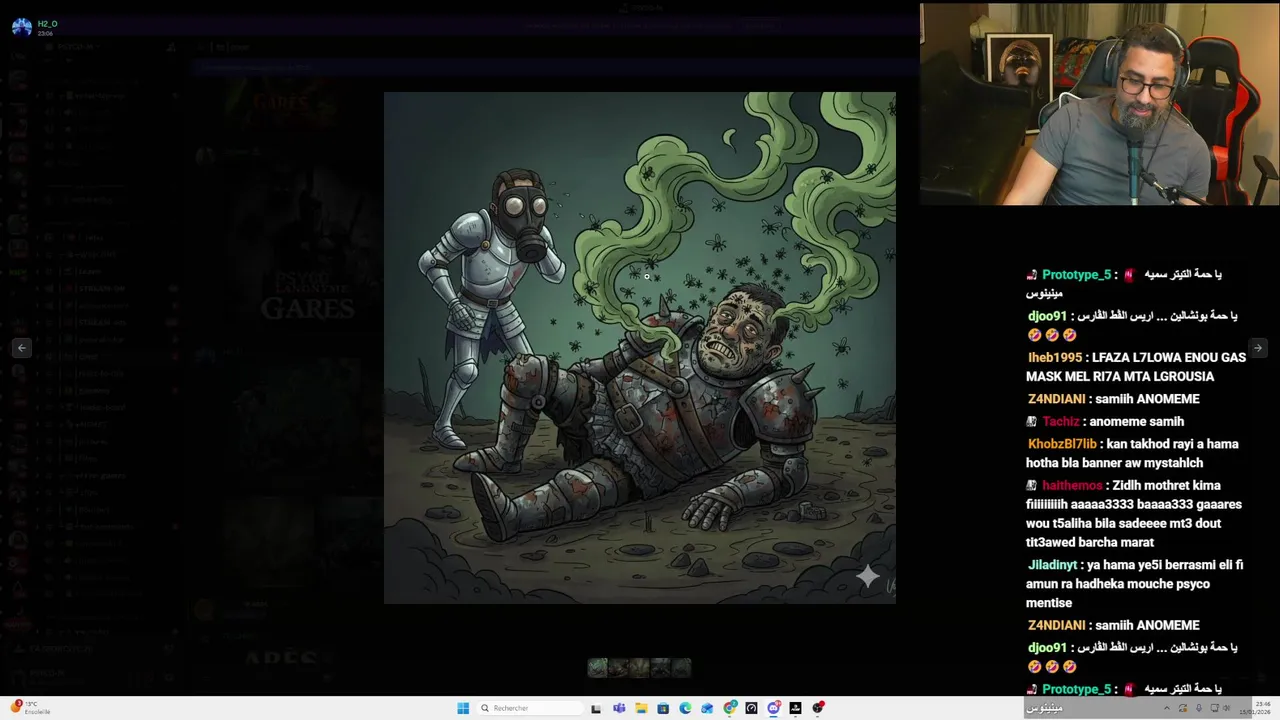Click username KhobzBl7lib in chat

1062,443
